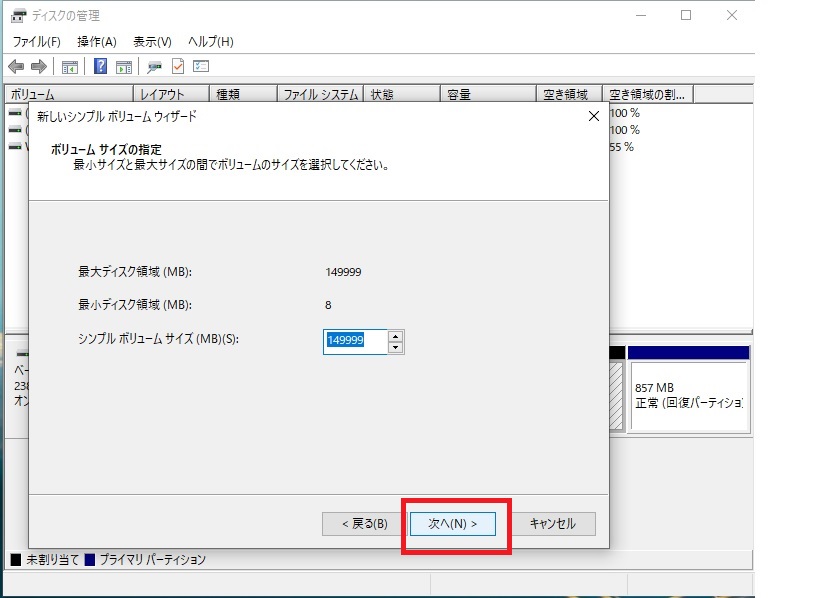Open the ヘルプ(H) menu
The width and height of the screenshot is (819, 598).
click(208, 41)
